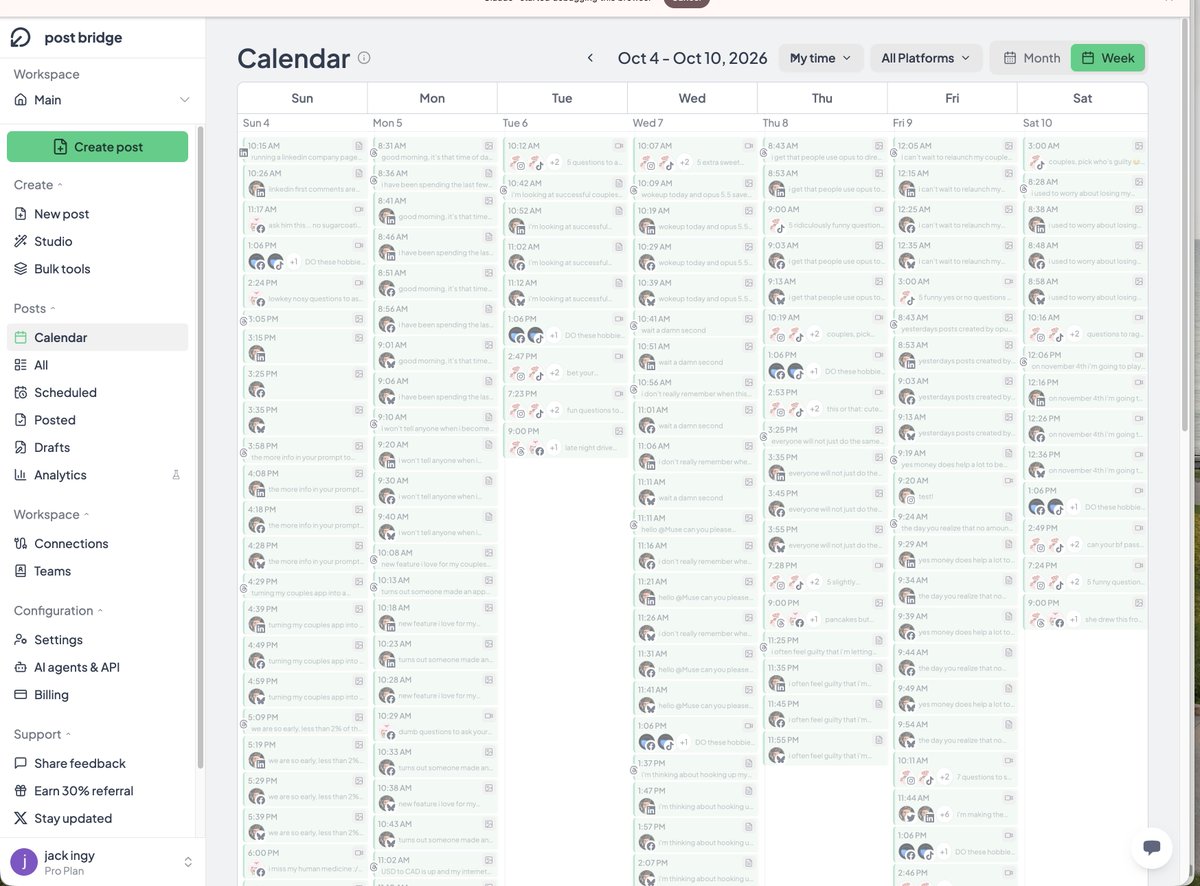Image resolution: width=1200 pixels, height=886 pixels.
Task: Click the Instagram avatar on Tue 10:12 AM post
Action: tap(517, 163)
